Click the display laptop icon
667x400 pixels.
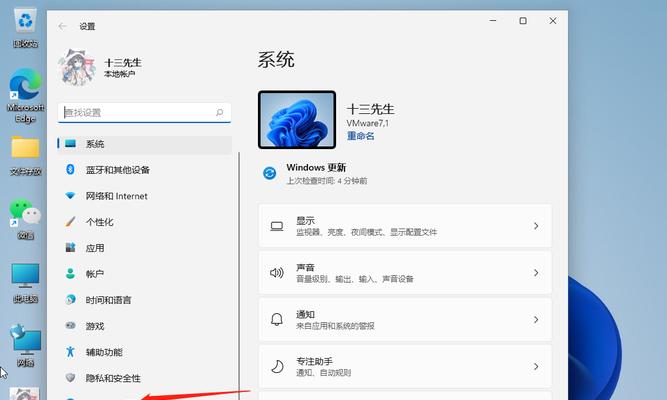click(x=277, y=226)
